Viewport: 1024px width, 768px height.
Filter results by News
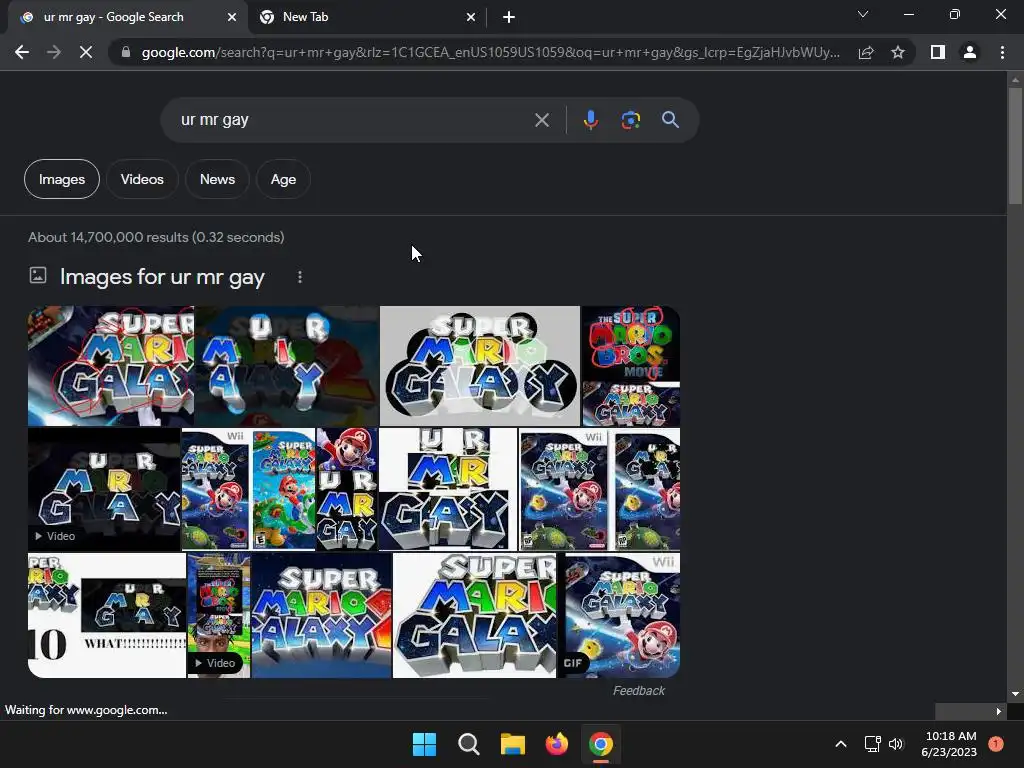click(217, 179)
